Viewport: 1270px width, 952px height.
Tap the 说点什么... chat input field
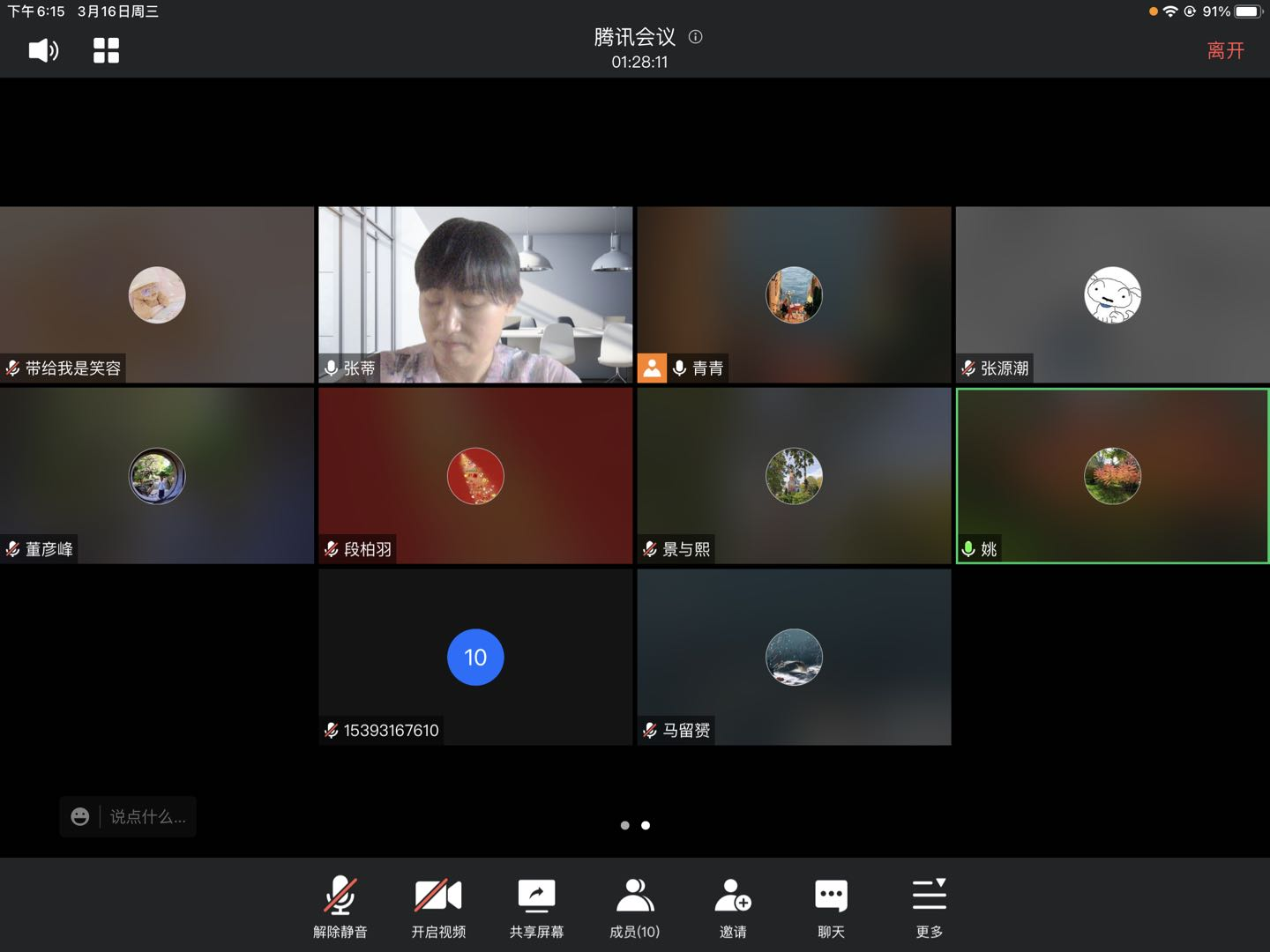pos(148,817)
